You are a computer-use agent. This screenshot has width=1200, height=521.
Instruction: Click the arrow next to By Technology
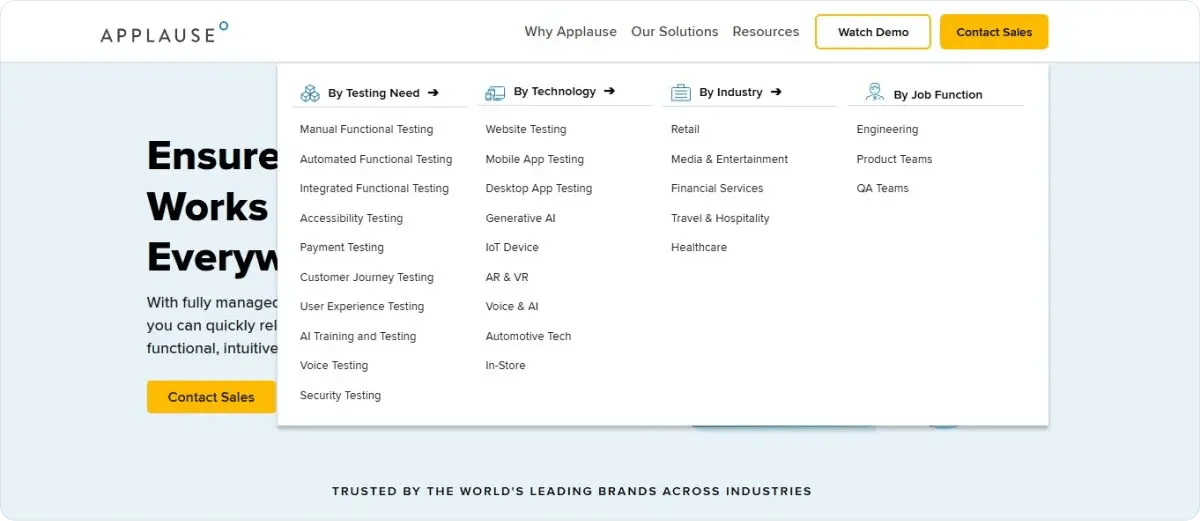click(609, 91)
